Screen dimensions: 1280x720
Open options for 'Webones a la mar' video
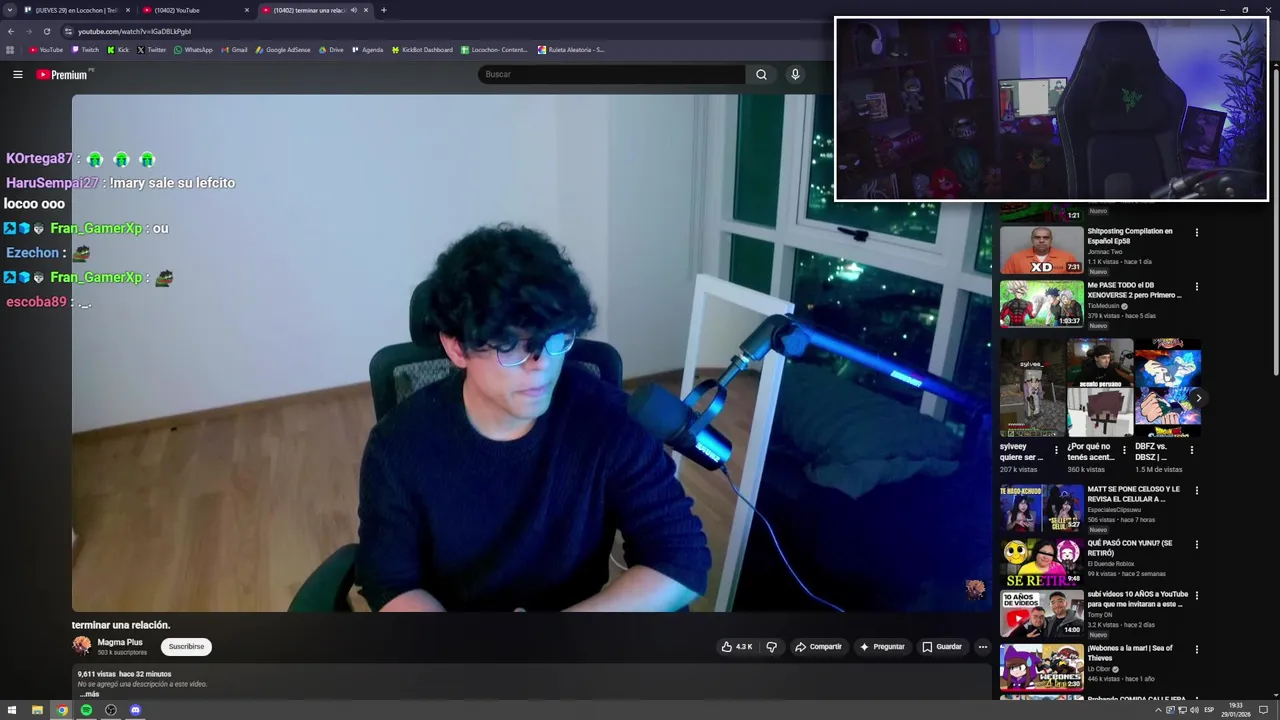tap(1196, 650)
